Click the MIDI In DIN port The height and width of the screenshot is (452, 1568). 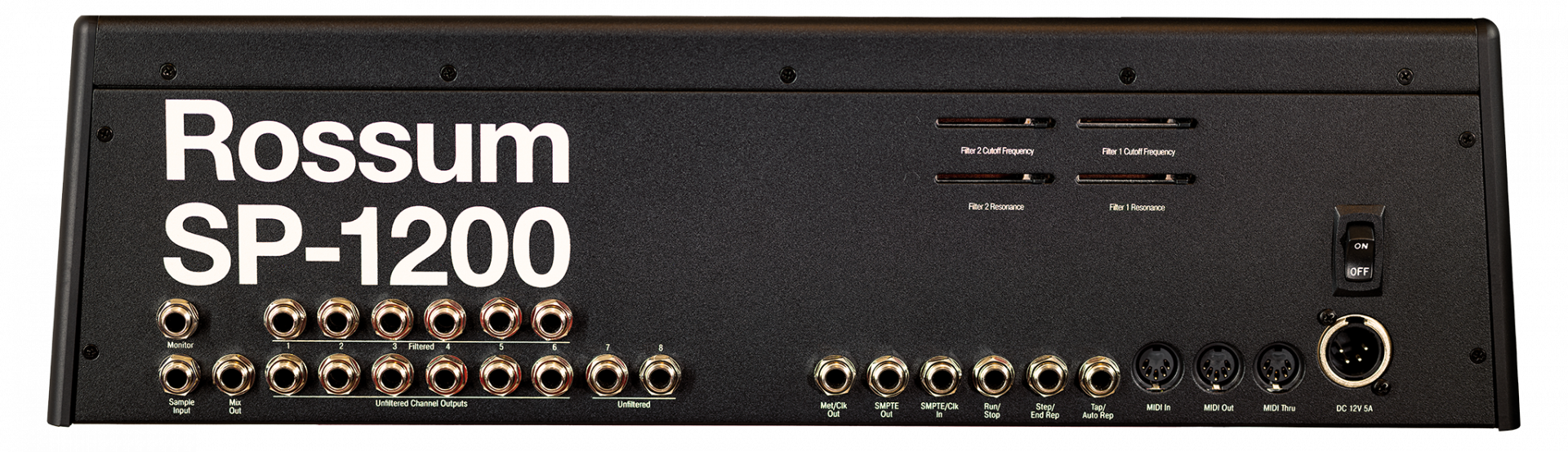[1157, 367]
